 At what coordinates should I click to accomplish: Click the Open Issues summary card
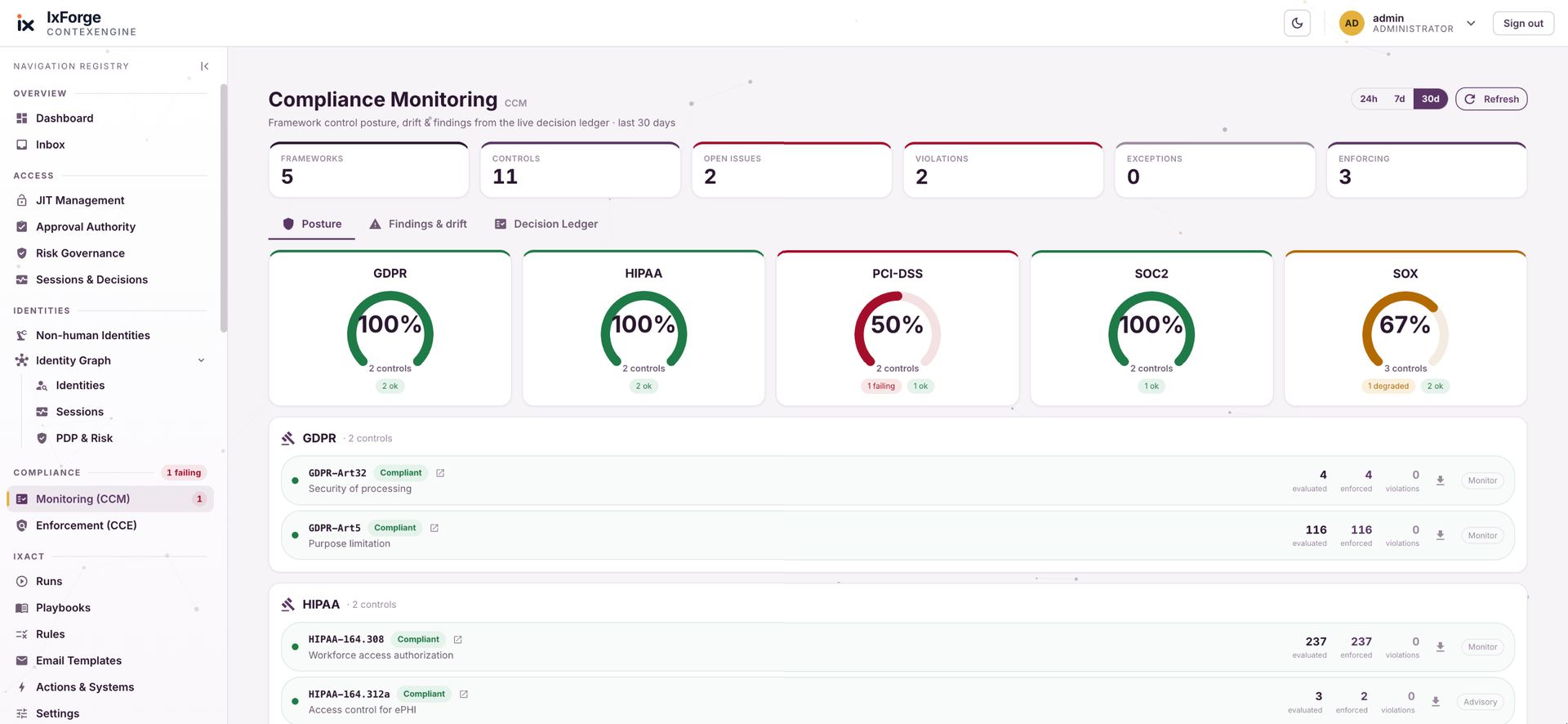(791, 170)
